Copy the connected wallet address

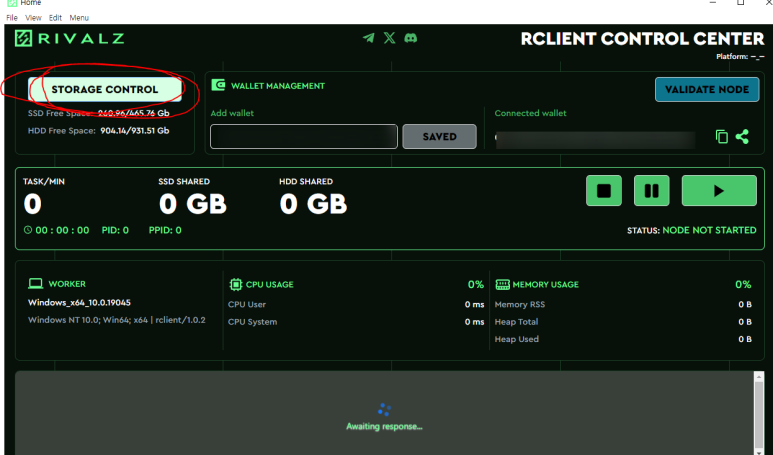722,137
